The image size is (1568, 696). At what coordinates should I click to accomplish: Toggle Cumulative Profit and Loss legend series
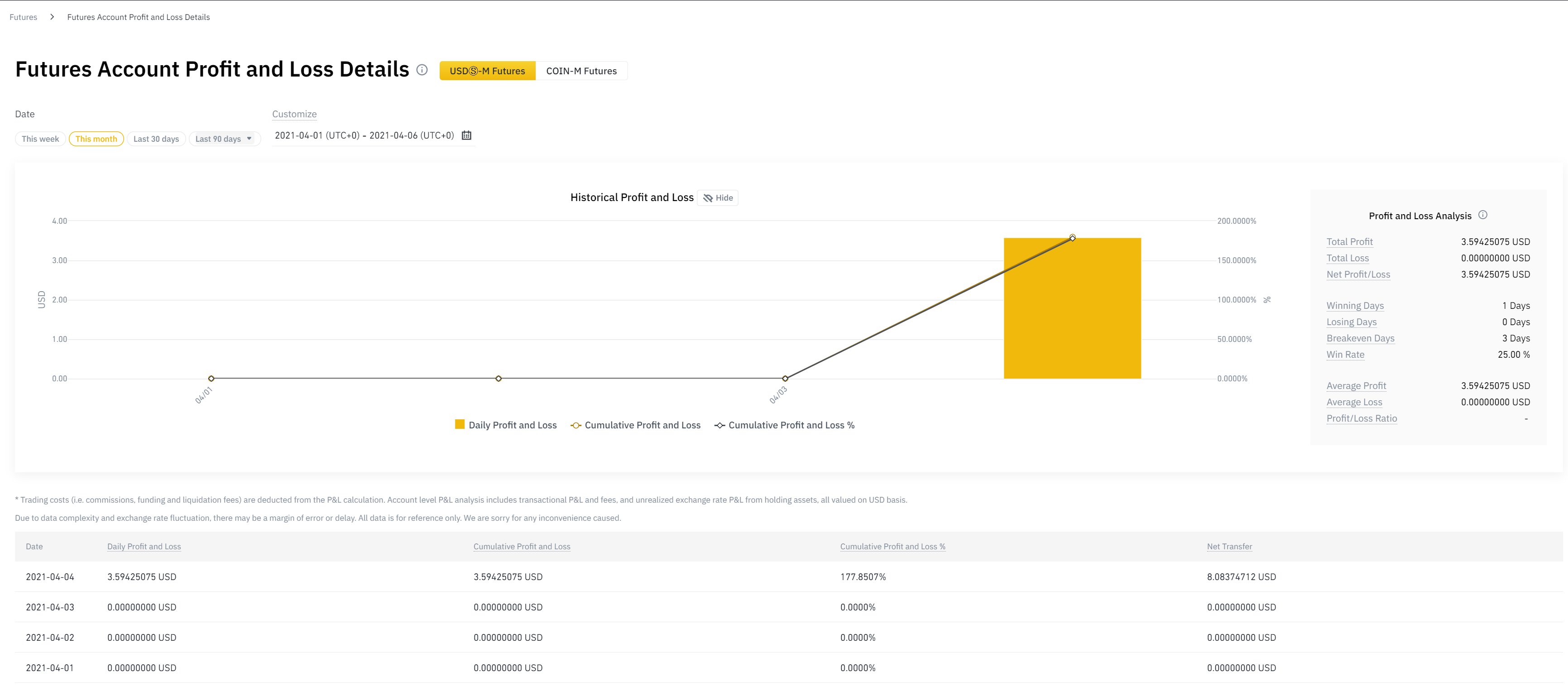pos(635,425)
